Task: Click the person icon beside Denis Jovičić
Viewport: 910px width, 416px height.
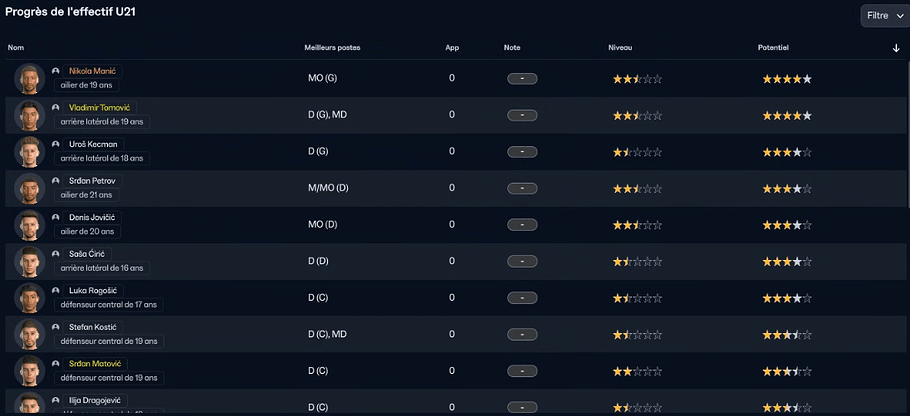Action: [56, 217]
